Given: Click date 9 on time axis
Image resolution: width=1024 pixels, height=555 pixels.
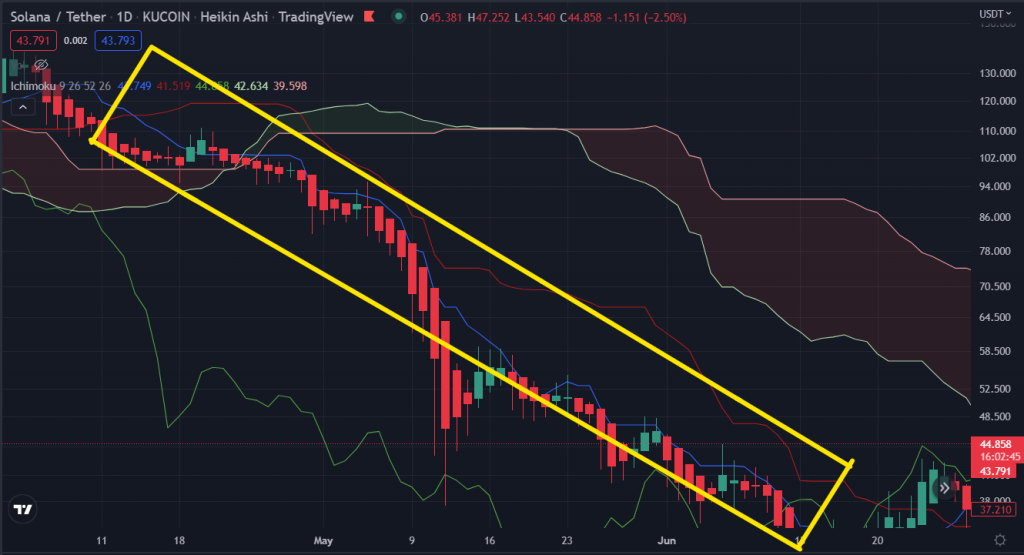Looking at the screenshot, I should [411, 541].
